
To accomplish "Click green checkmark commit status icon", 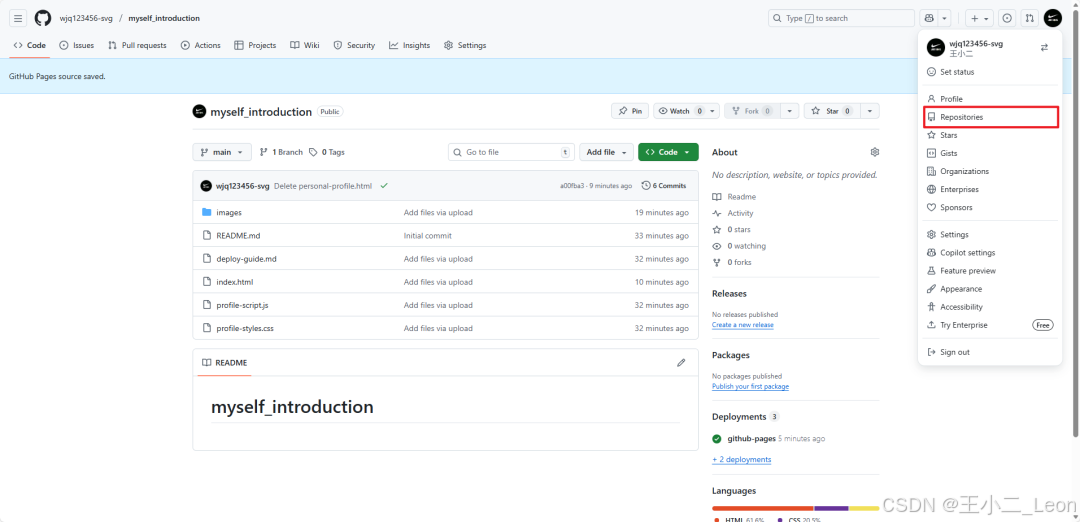I will pyautogui.click(x=384, y=186).
